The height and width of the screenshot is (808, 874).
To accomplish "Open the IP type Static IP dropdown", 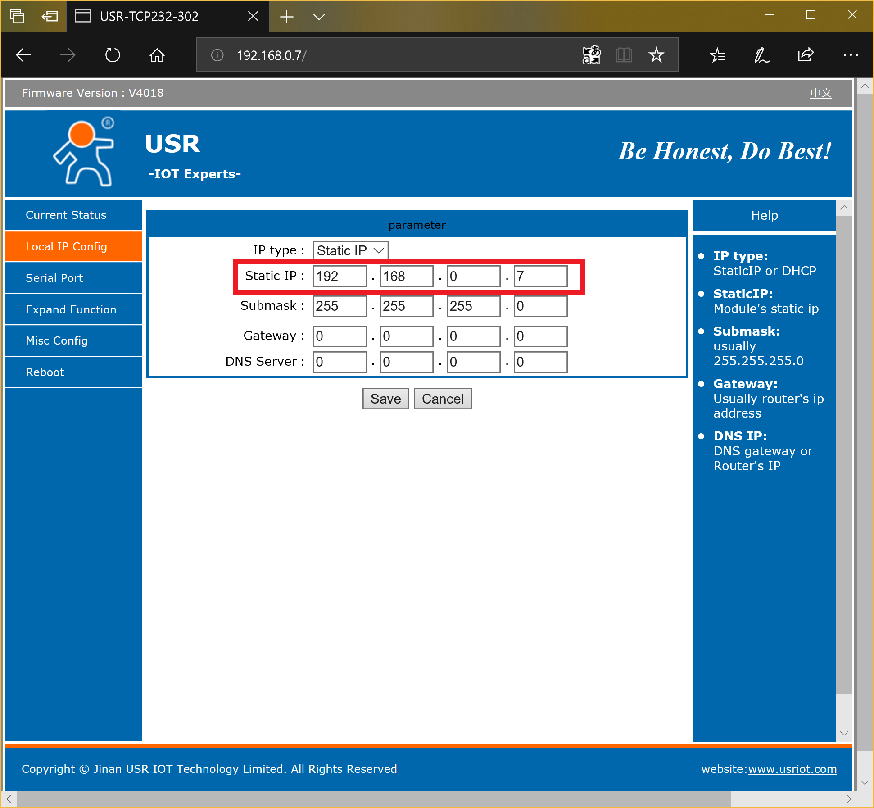I will (x=351, y=250).
